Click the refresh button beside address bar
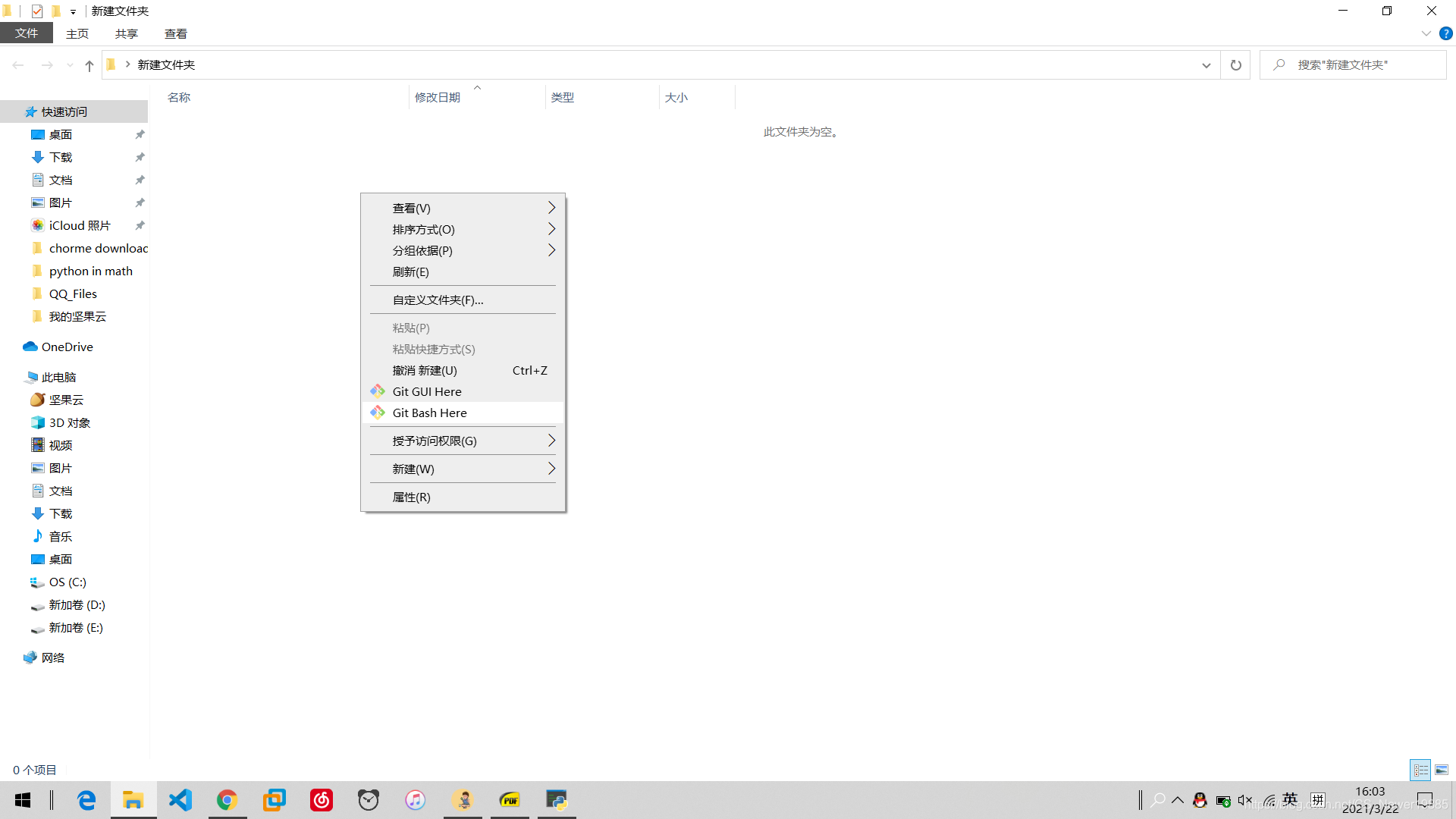Screen dimensions: 1456x819 [1235, 65]
